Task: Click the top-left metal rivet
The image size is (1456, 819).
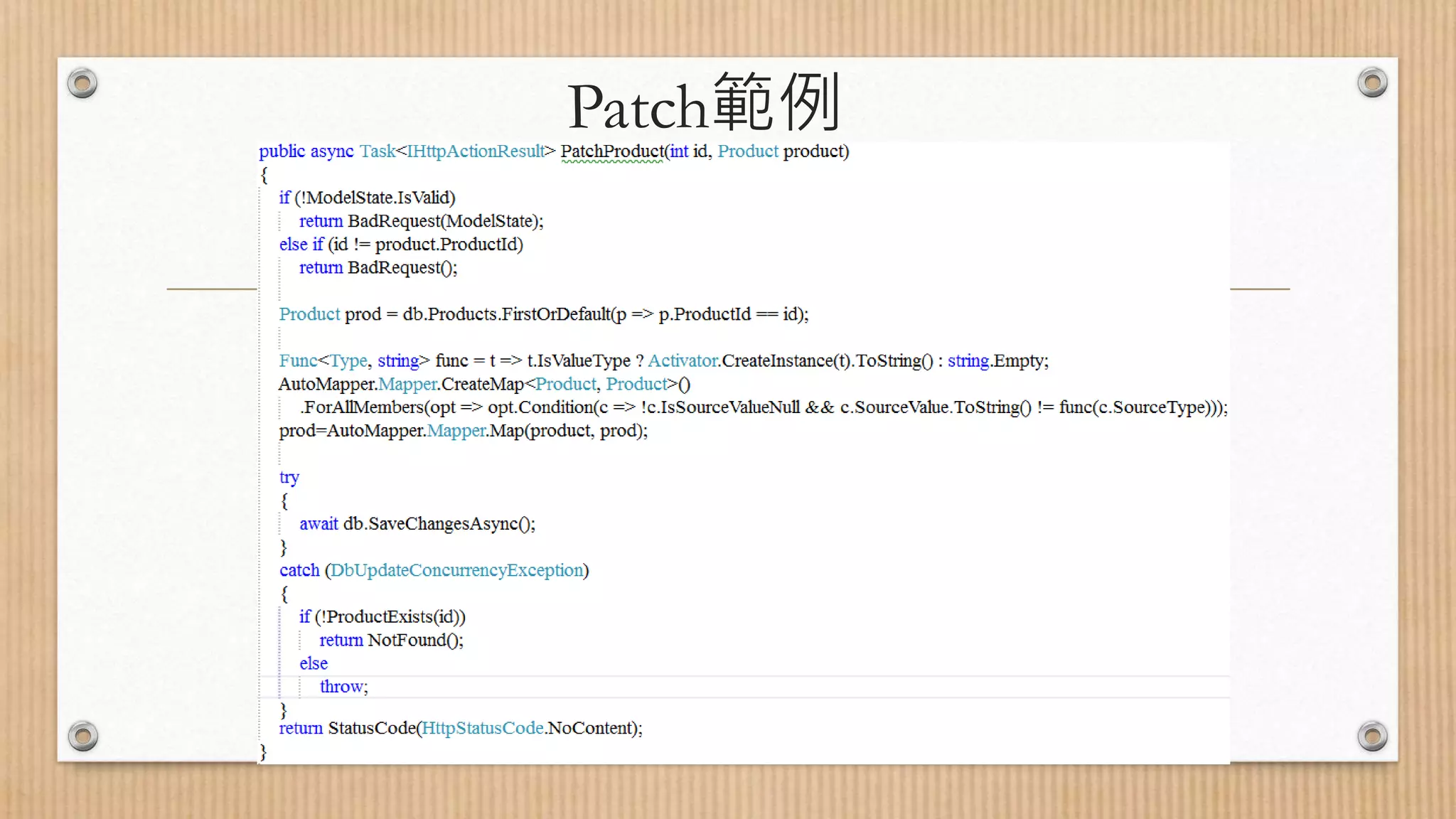Action: 82,83
